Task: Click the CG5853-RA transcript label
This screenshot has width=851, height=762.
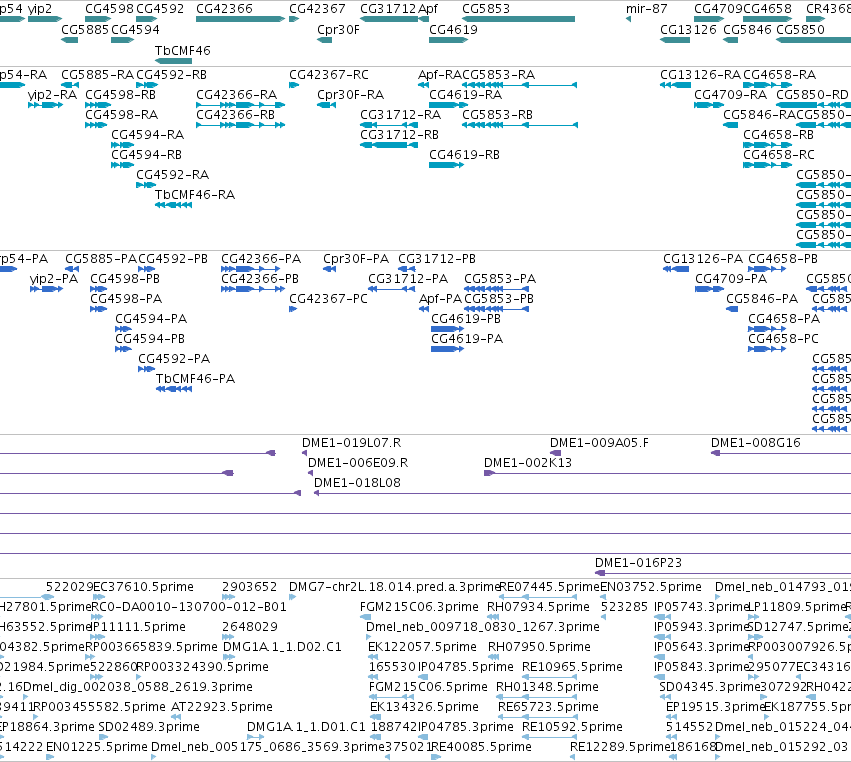Action: (498, 75)
